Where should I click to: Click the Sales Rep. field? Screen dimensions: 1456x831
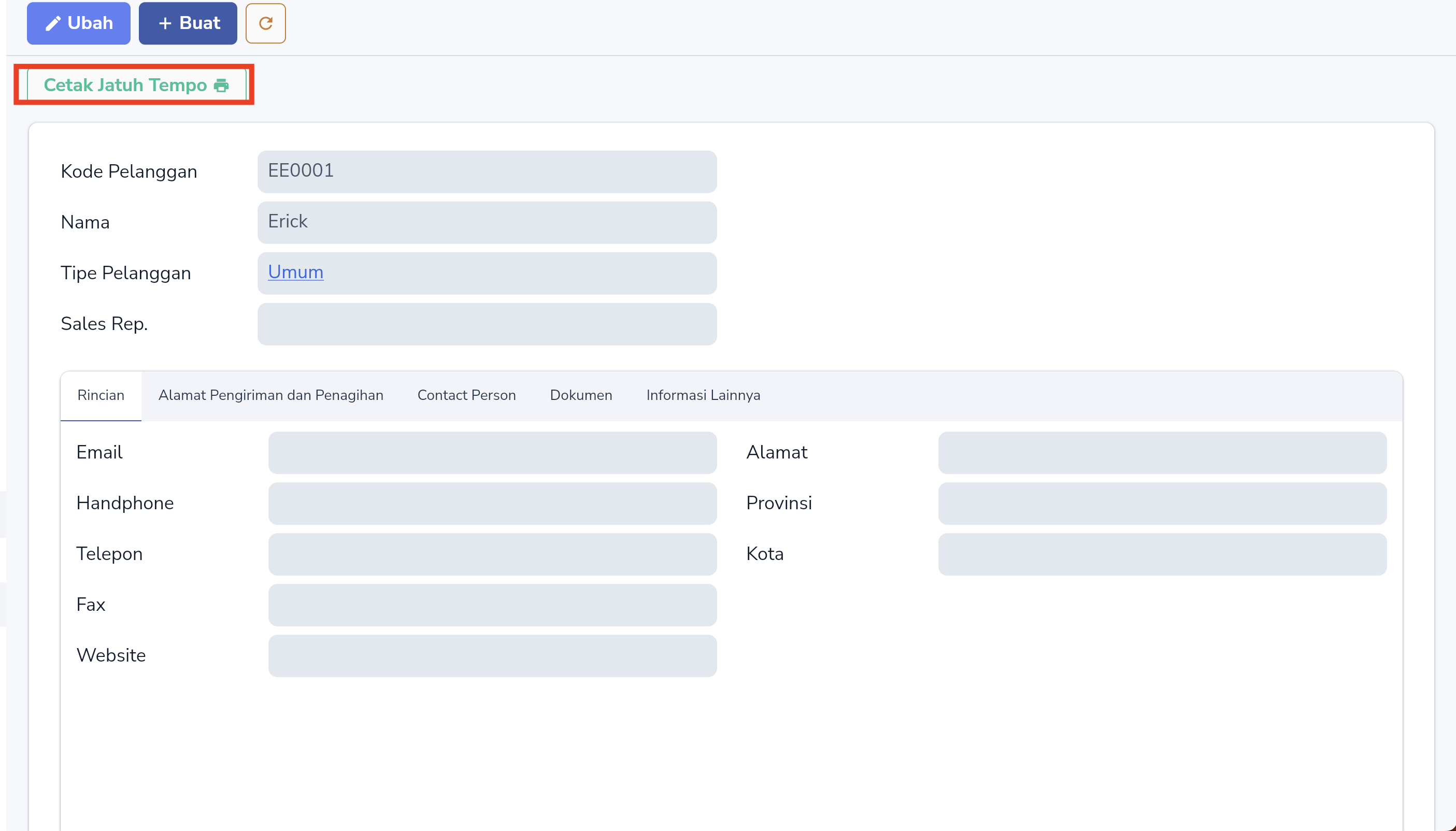(x=487, y=324)
